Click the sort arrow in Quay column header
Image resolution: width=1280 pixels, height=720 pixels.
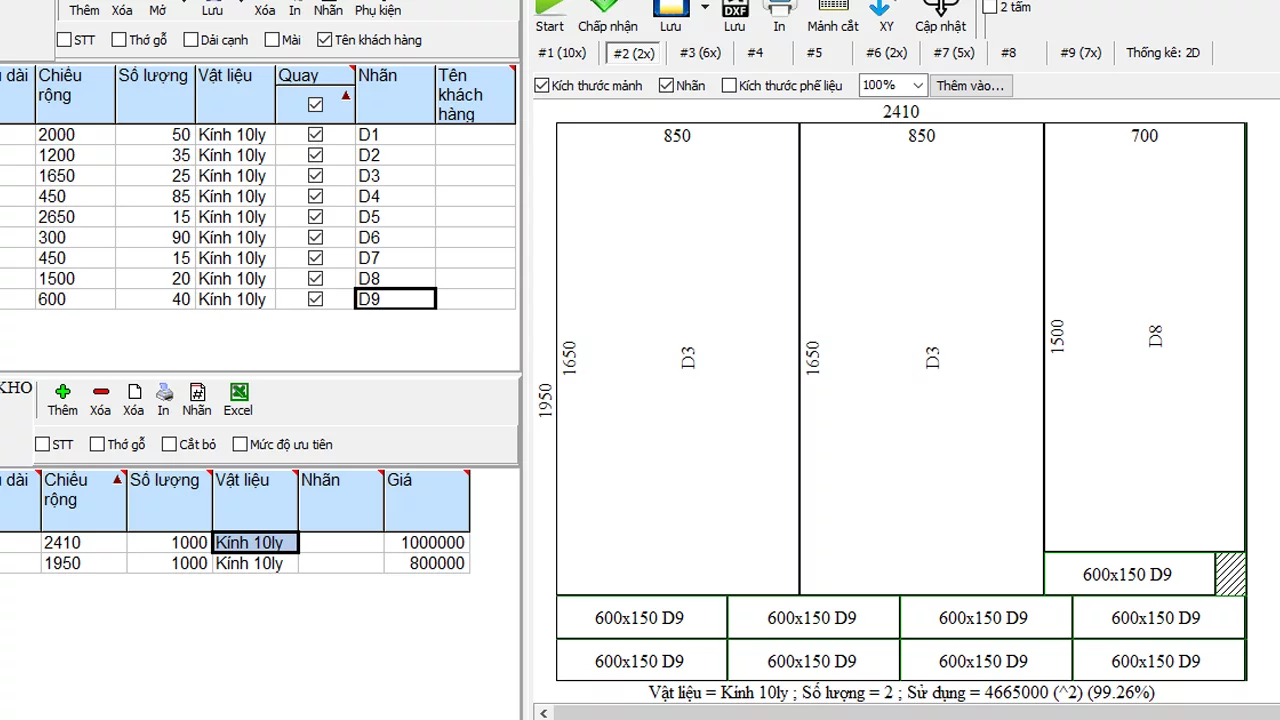(346, 96)
